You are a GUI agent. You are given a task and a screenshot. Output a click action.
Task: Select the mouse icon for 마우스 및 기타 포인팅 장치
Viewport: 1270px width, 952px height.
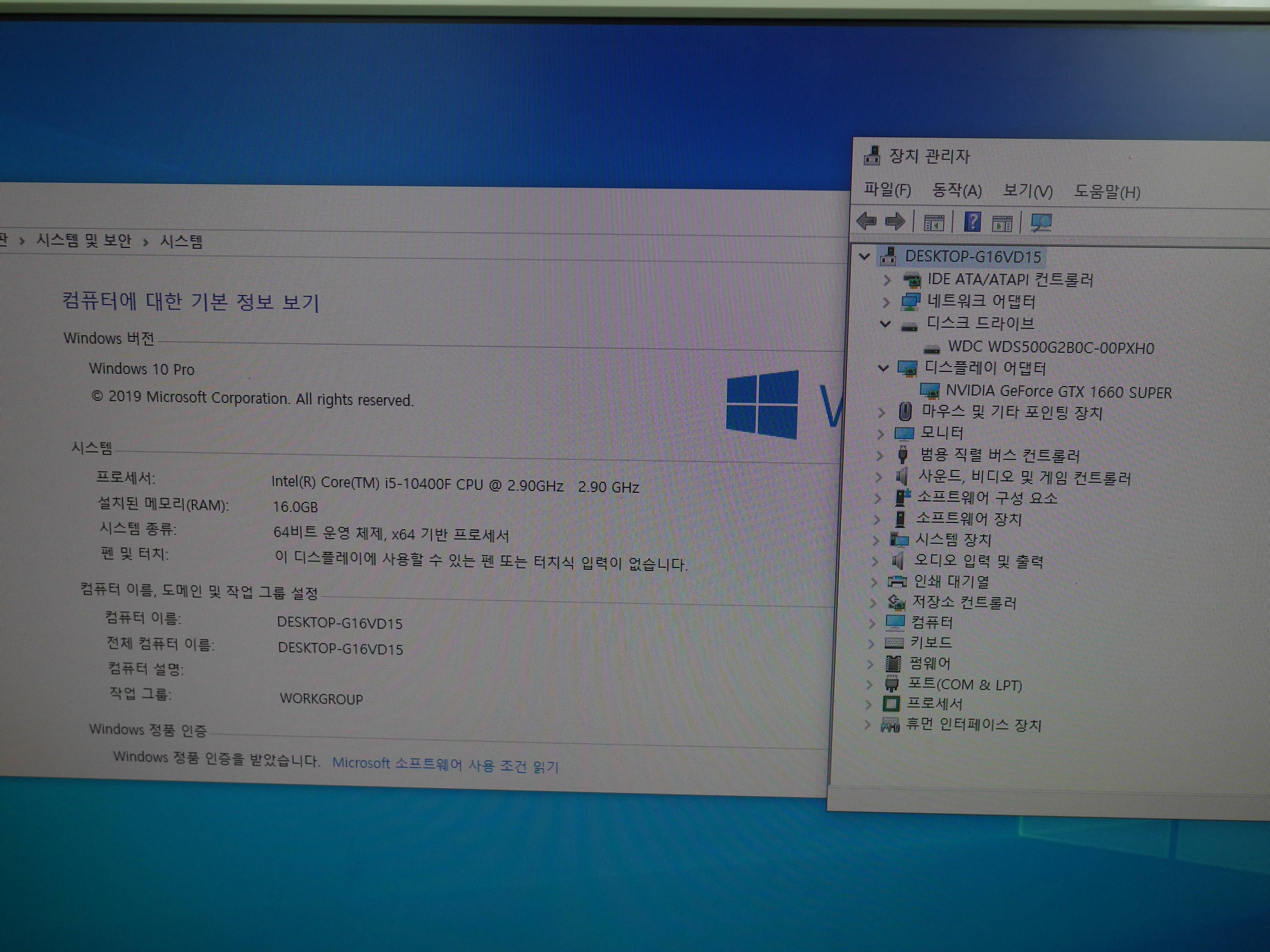coord(905,411)
